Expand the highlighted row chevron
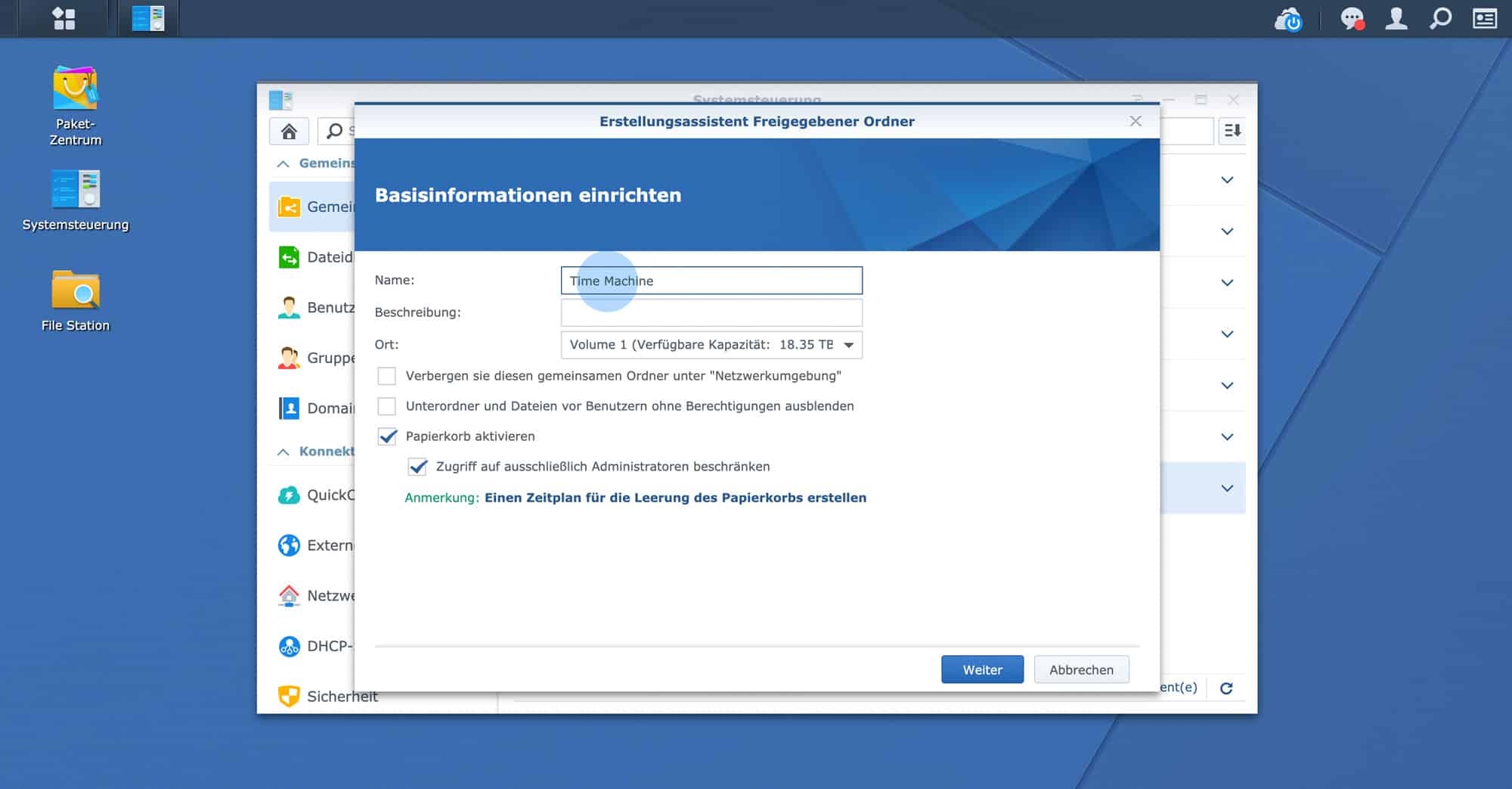Viewport: 1512px width, 789px height. pos(1227,489)
